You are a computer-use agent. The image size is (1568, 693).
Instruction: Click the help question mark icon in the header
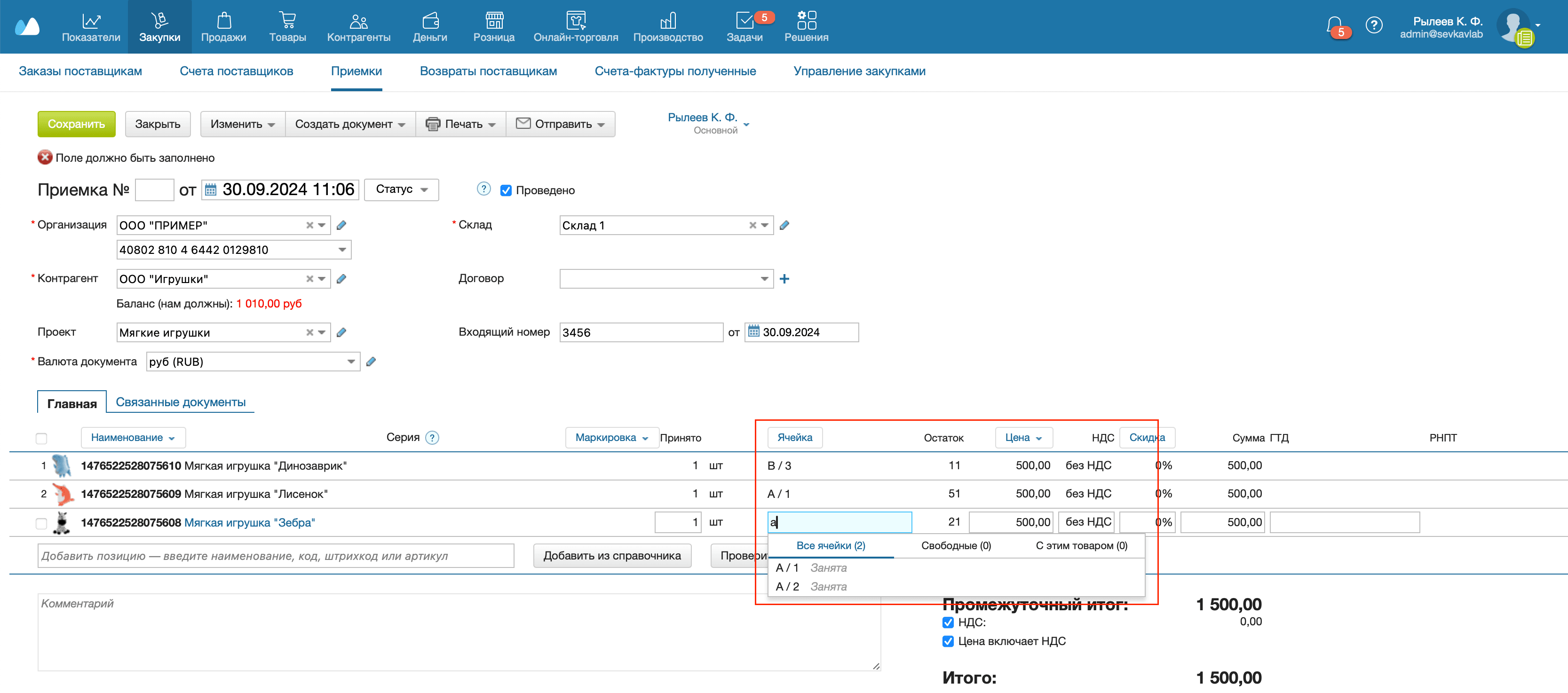tap(1373, 25)
